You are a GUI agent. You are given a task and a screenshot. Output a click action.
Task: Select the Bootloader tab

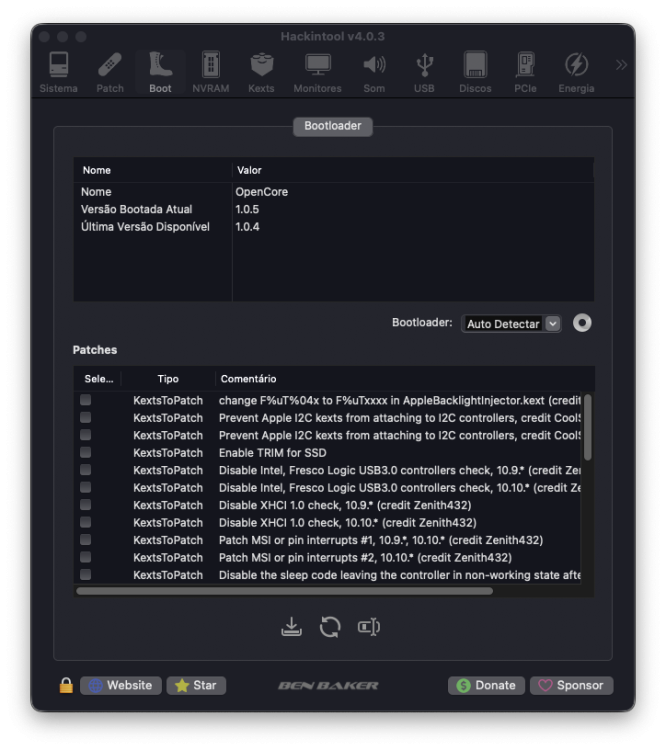point(333,126)
